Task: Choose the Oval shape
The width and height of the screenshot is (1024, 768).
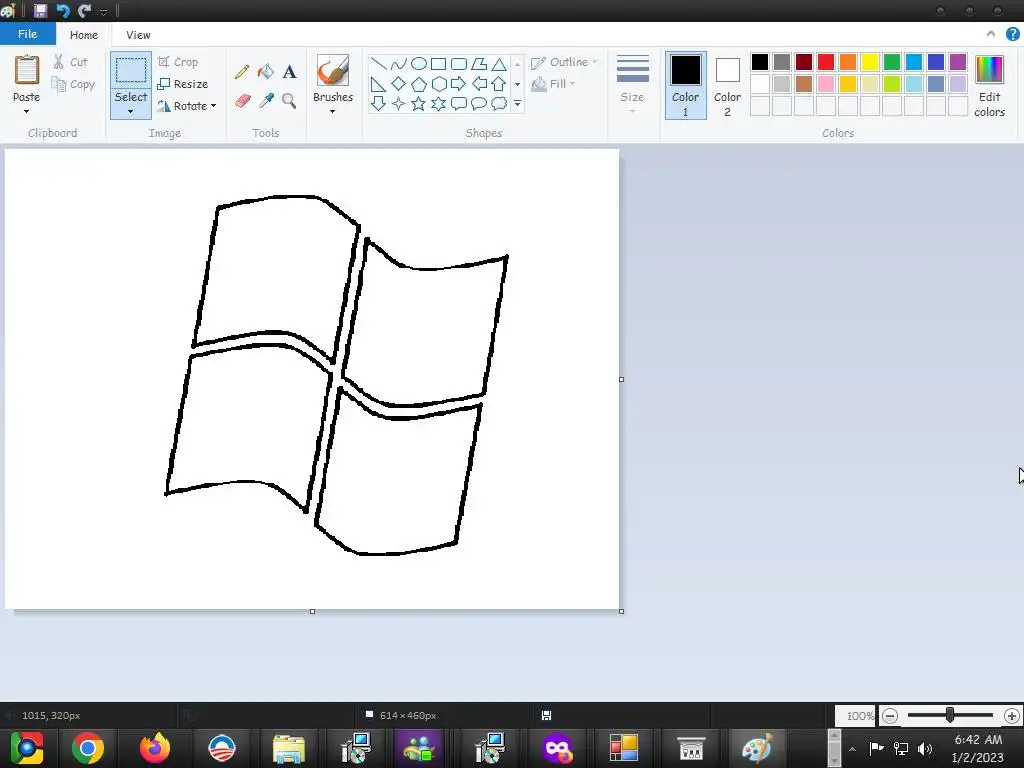Action: (419, 64)
